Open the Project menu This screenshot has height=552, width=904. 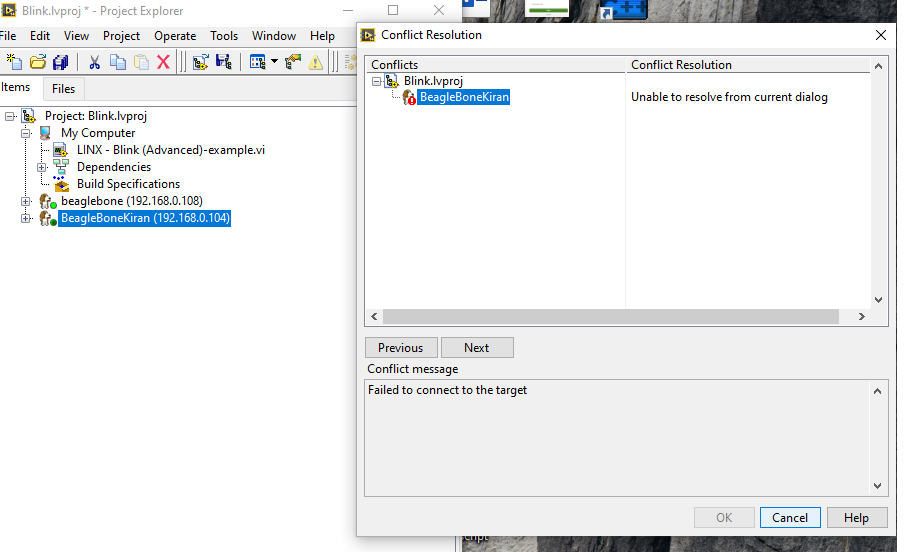(x=121, y=36)
